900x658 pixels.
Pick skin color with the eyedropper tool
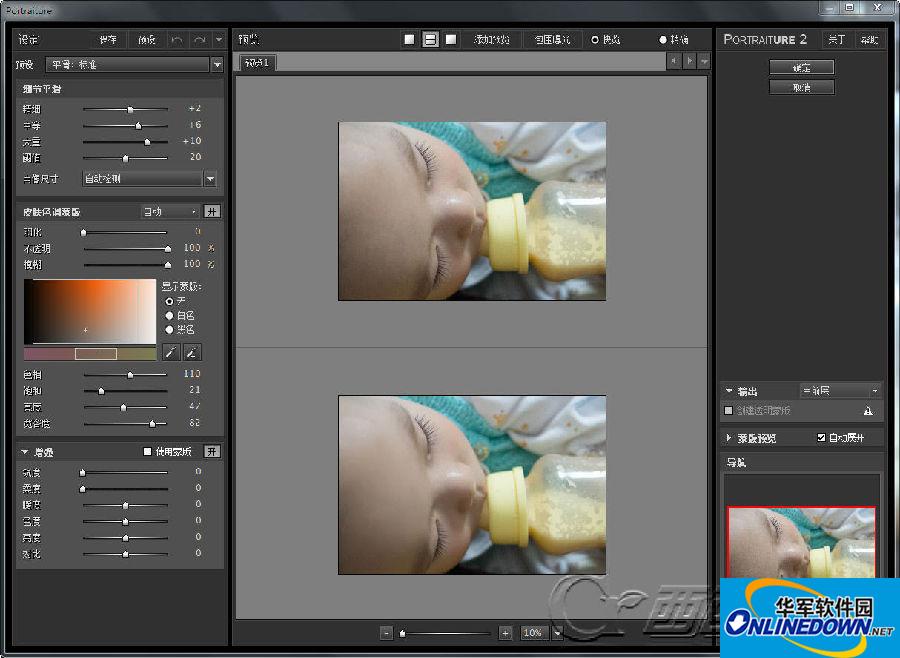(x=171, y=352)
